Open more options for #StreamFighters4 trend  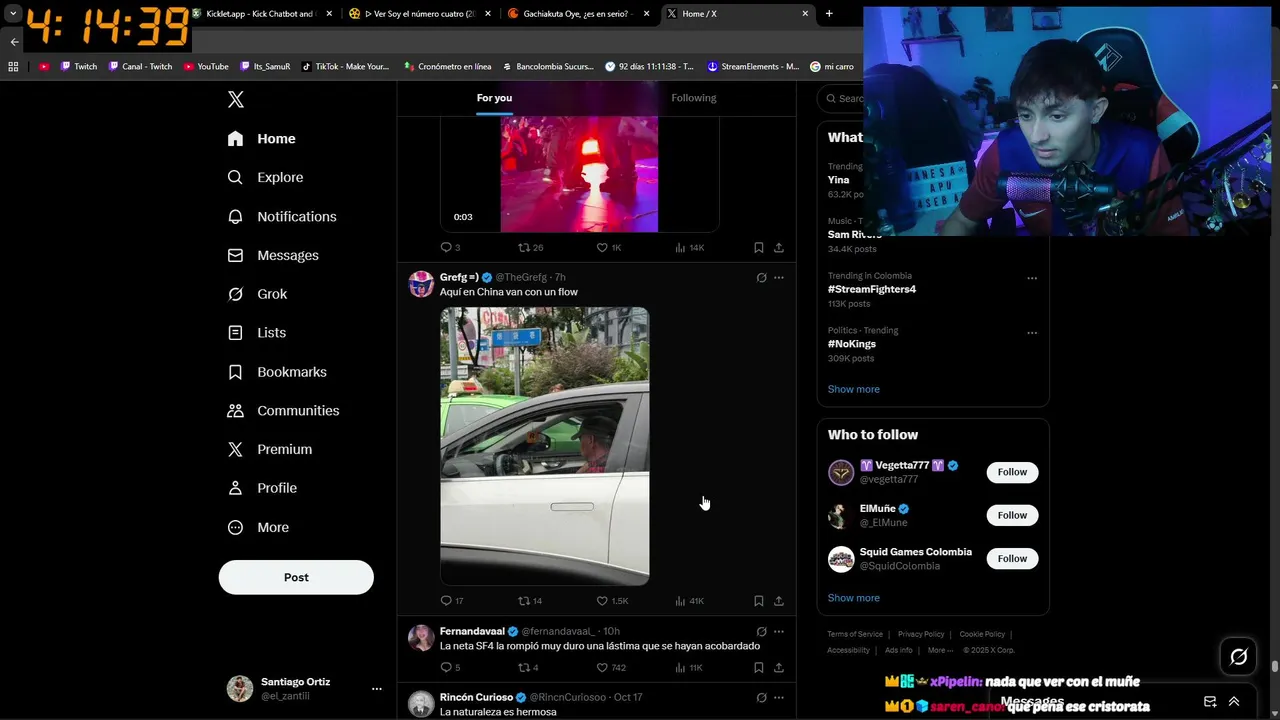pyautogui.click(x=1032, y=278)
